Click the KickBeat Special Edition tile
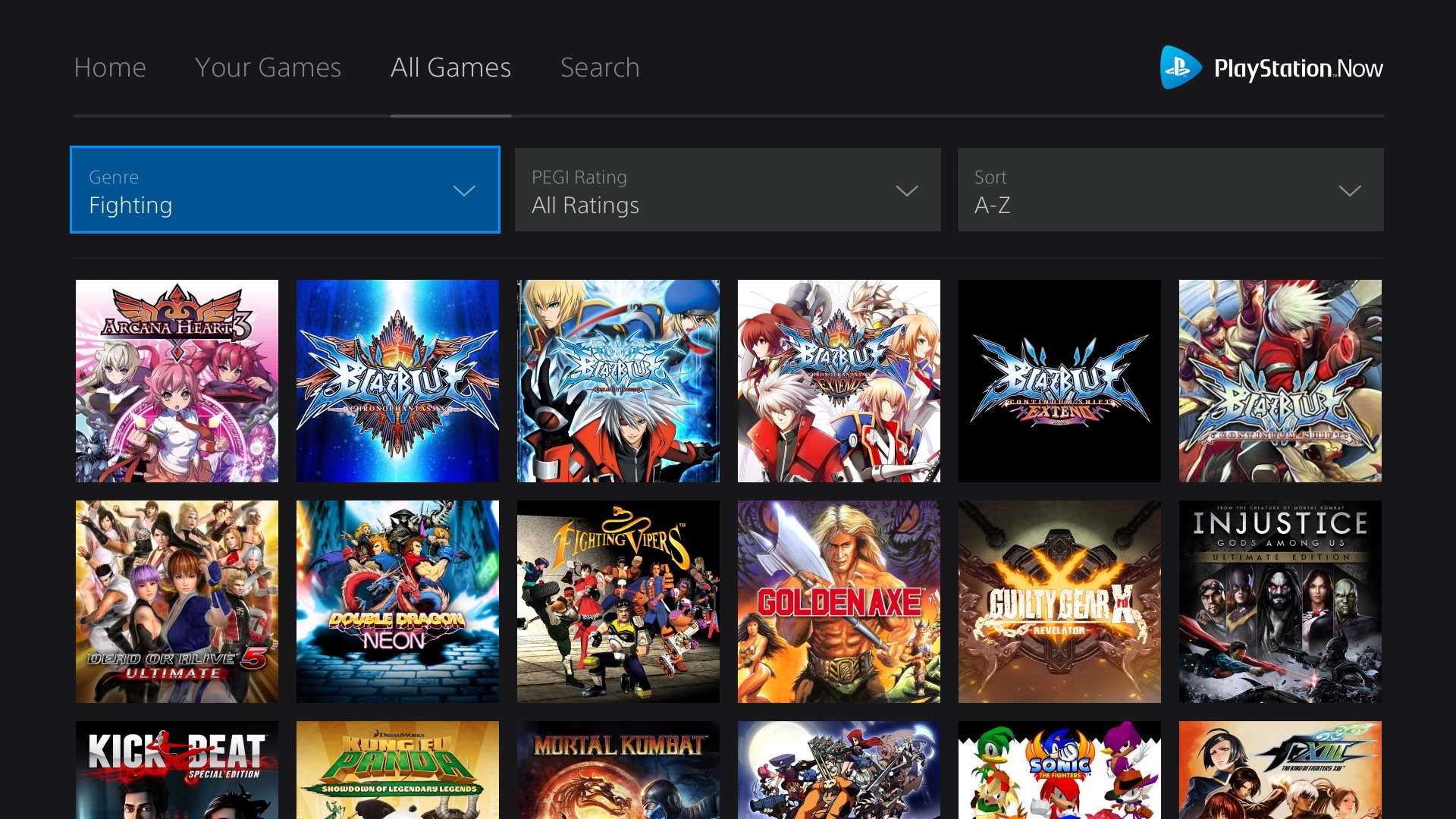Screen dimensions: 1456x819 coord(177,770)
